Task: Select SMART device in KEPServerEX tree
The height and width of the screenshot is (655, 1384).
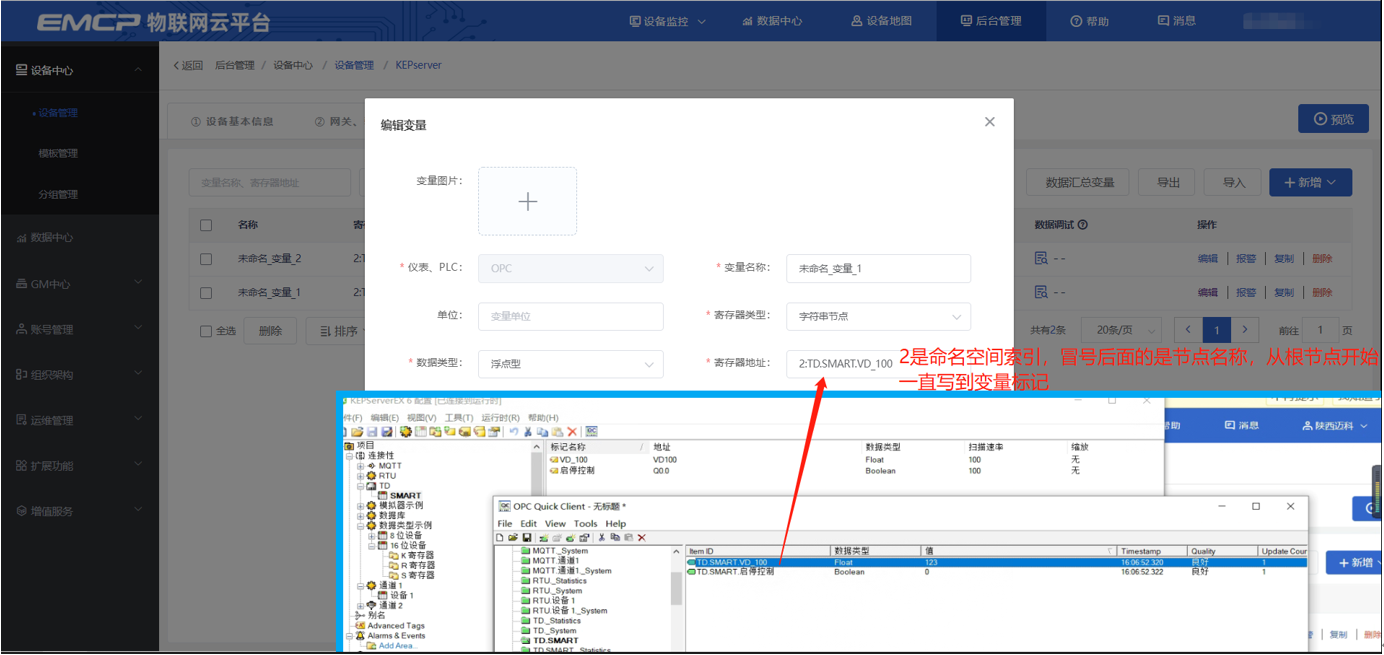Action: pyautogui.click(x=405, y=496)
